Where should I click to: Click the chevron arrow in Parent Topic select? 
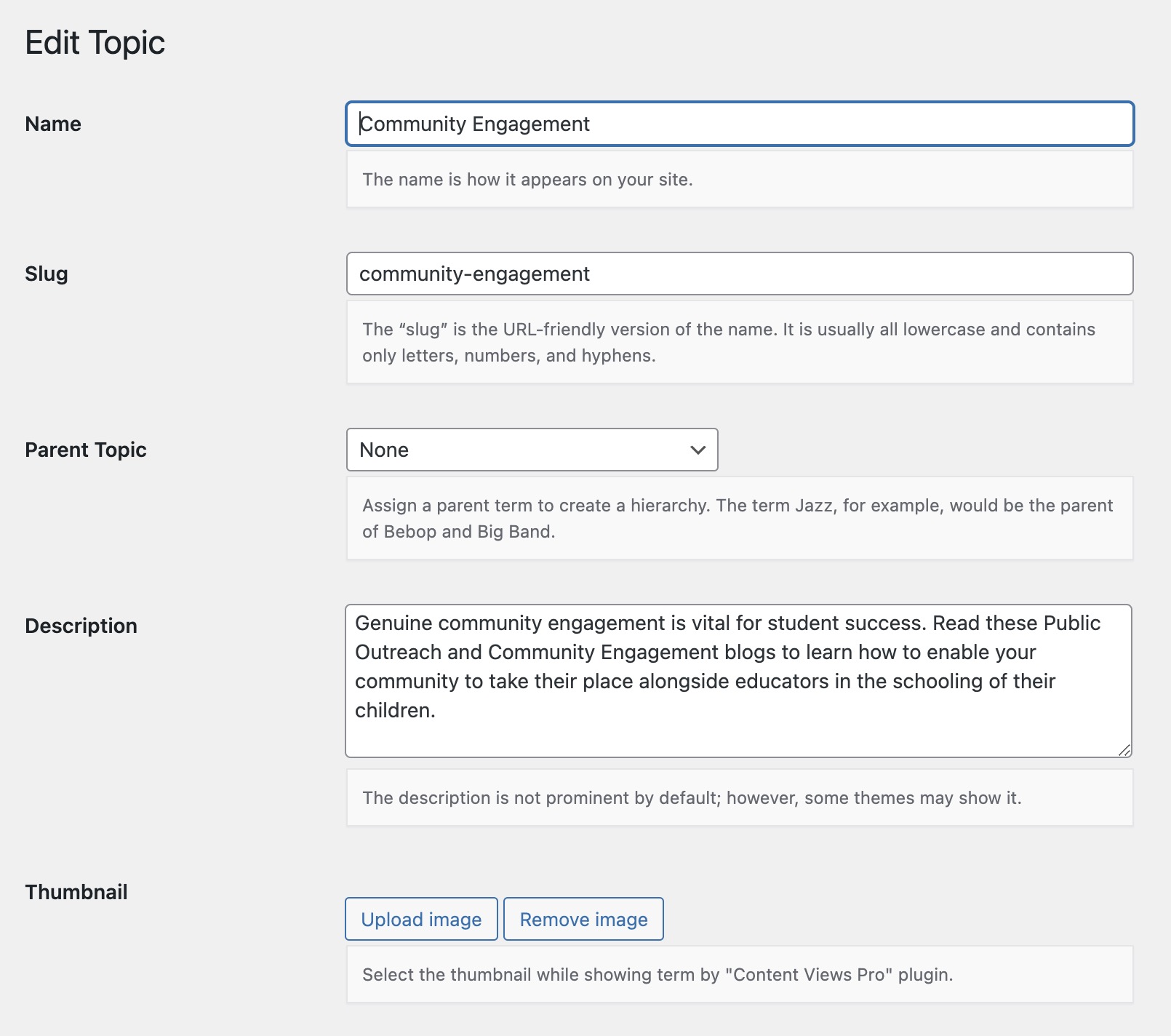pyautogui.click(x=698, y=450)
